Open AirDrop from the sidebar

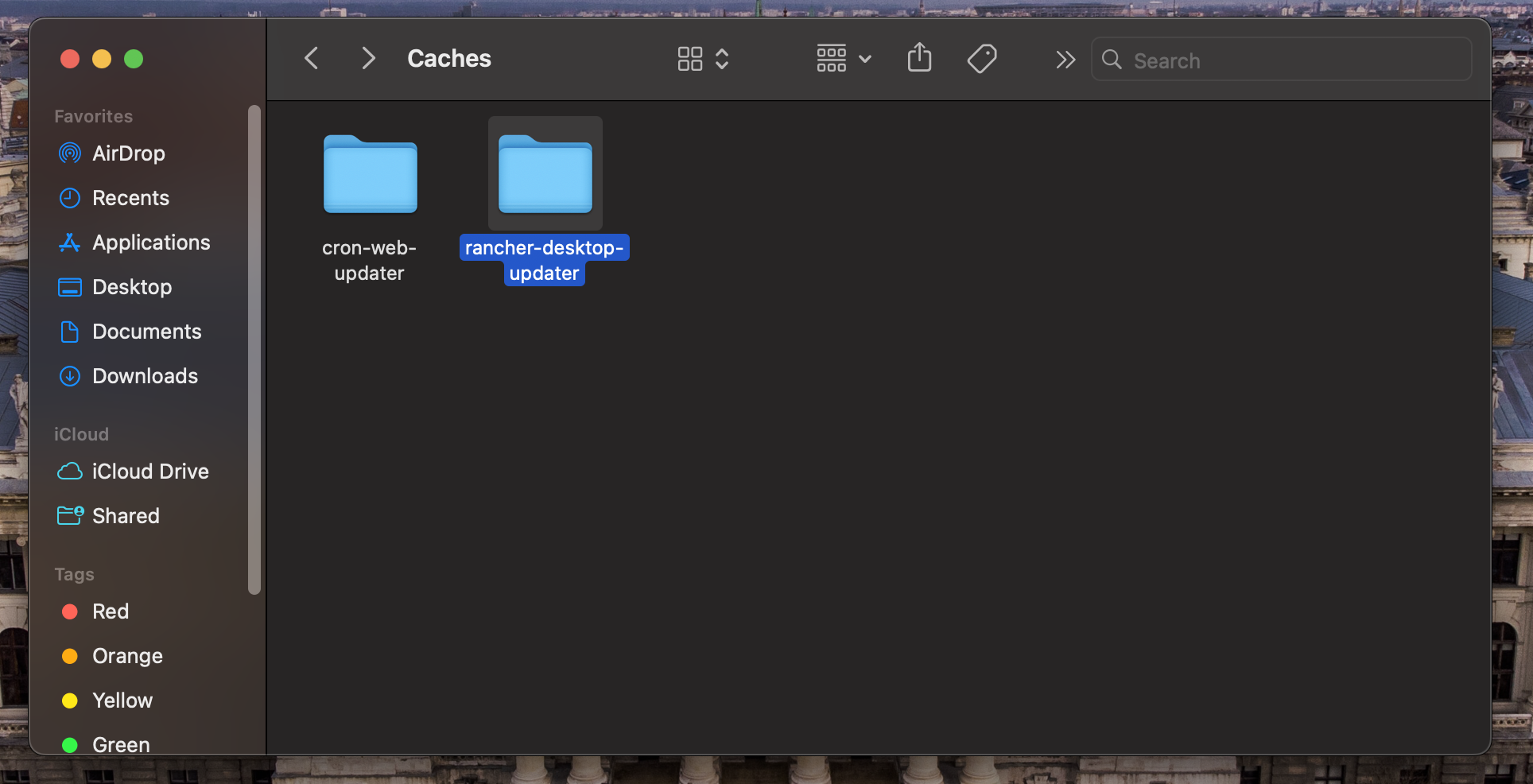(x=128, y=153)
